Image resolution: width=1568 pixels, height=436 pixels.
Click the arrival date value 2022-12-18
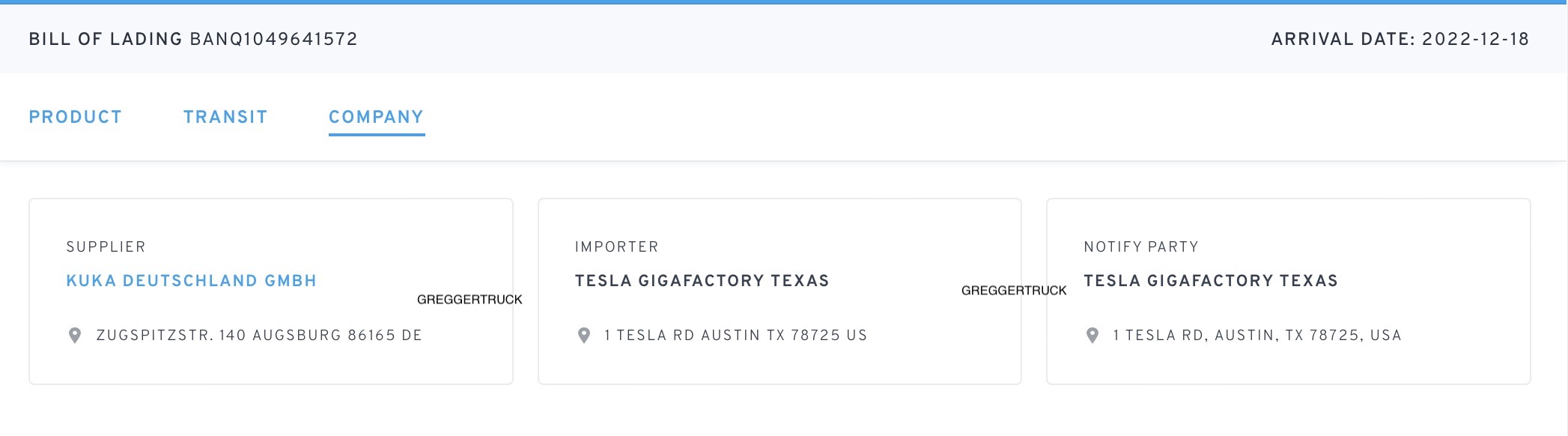pos(1475,39)
